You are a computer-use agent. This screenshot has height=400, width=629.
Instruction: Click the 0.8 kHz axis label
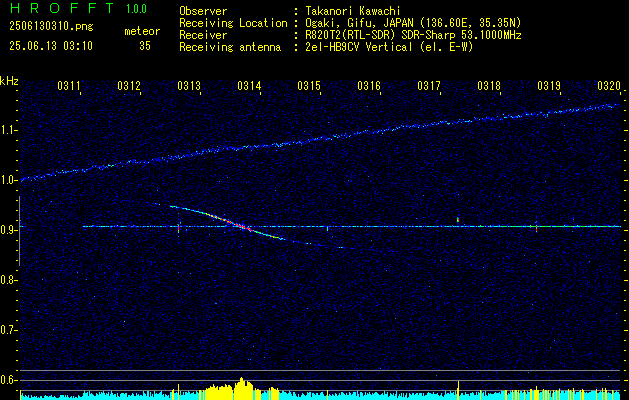pyautogui.click(x=9, y=280)
